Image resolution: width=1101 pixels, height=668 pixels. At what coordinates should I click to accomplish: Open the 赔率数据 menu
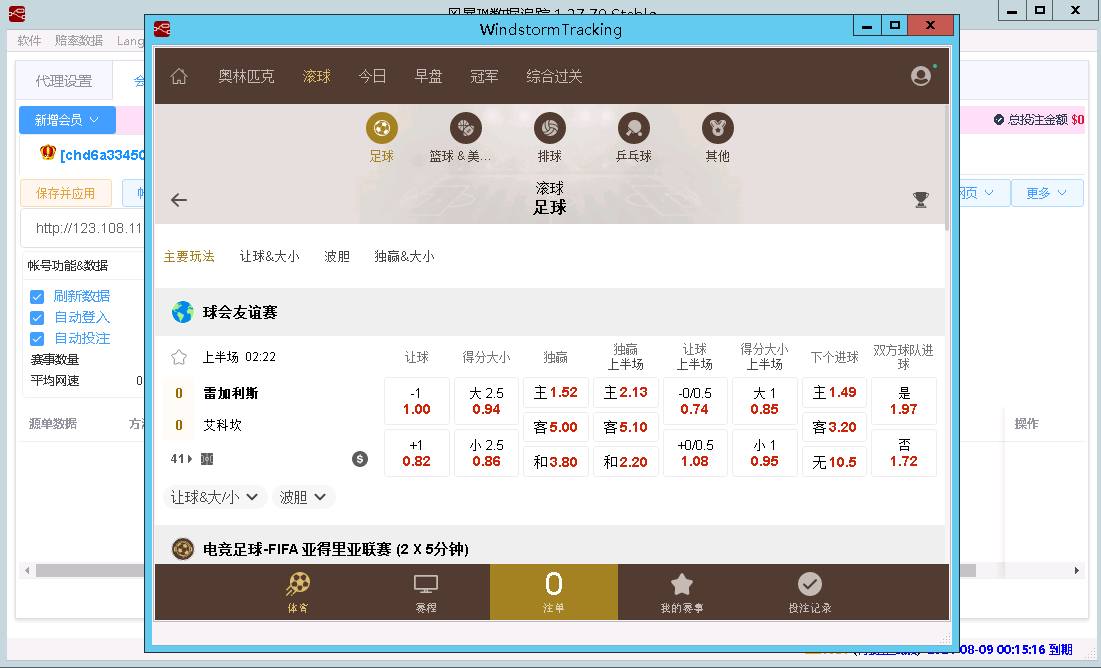pyautogui.click(x=79, y=41)
